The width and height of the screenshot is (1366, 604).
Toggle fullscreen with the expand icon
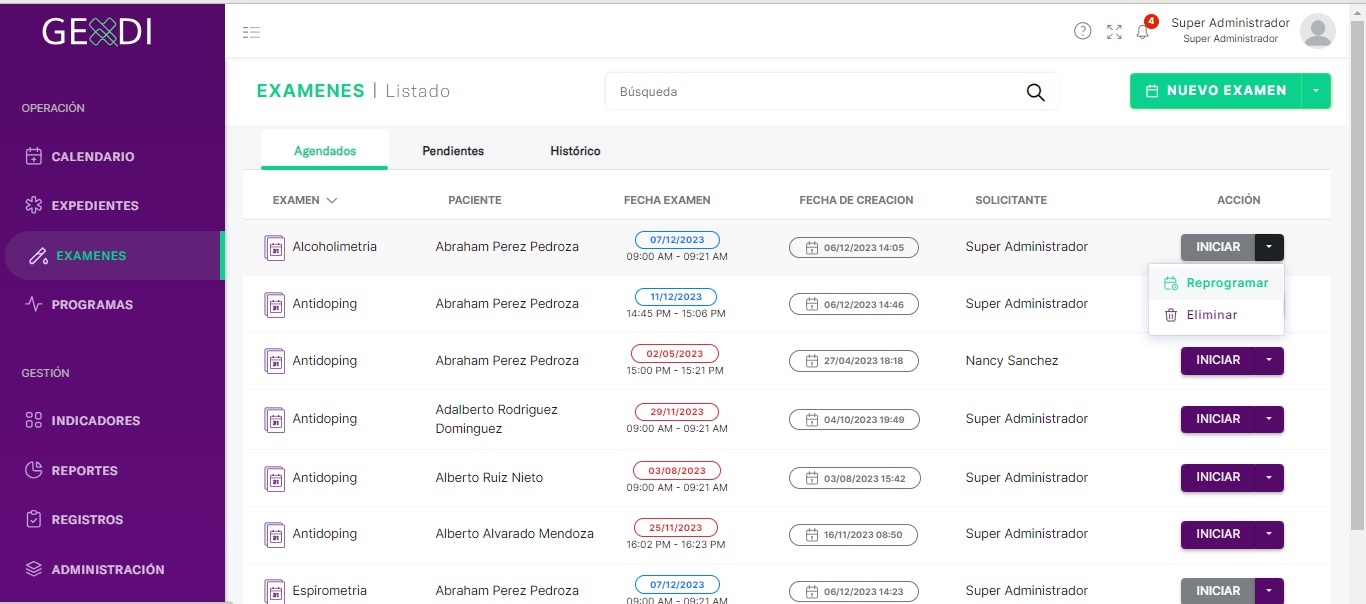click(x=1114, y=32)
